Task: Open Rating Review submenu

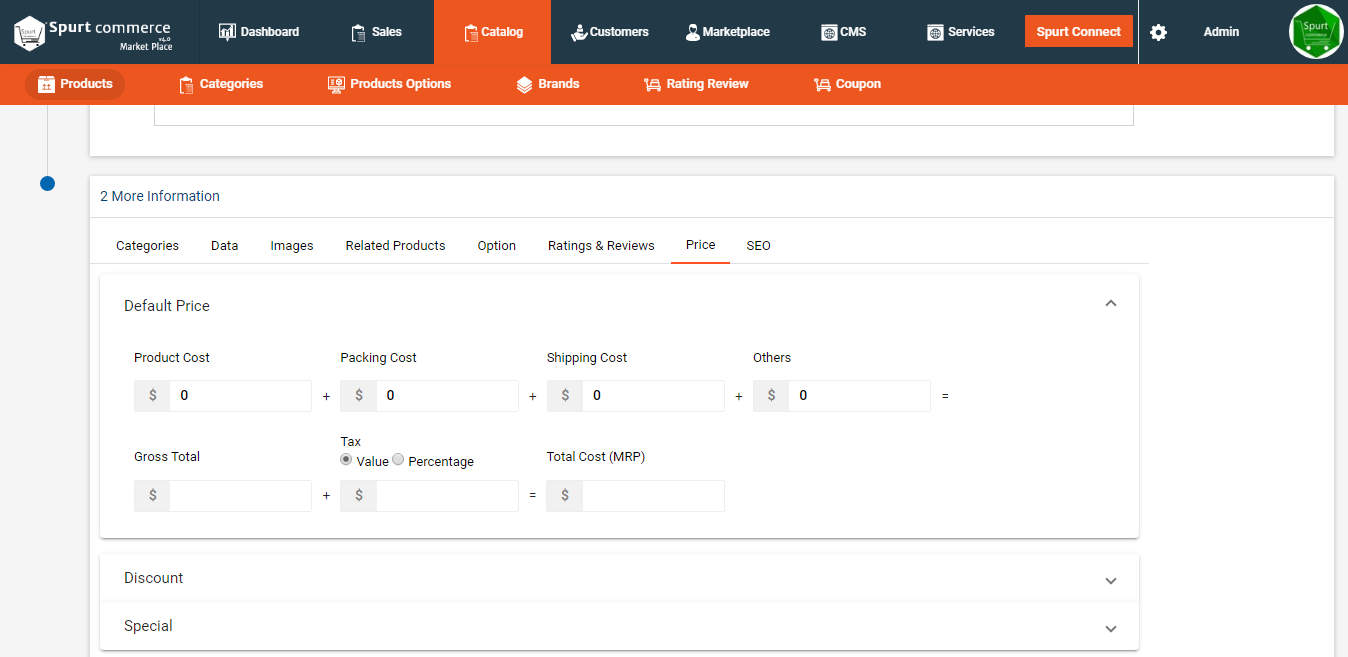Action: pyautogui.click(x=696, y=84)
